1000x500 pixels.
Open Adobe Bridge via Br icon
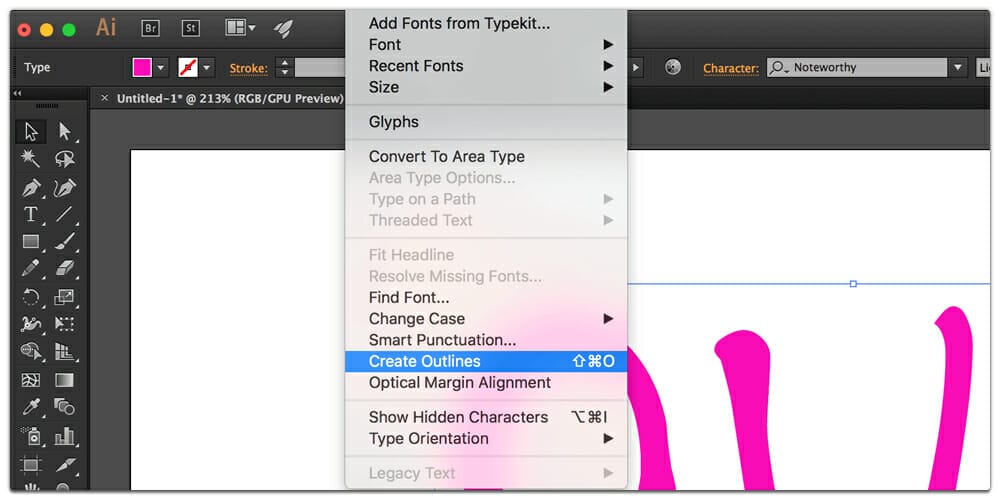151,28
